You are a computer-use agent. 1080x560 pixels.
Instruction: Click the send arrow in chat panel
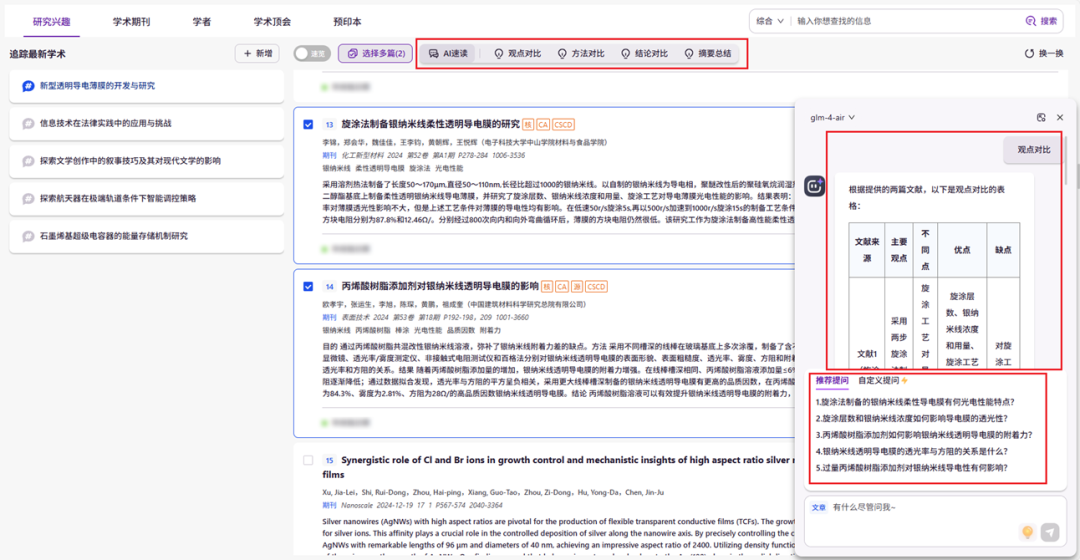click(1049, 532)
